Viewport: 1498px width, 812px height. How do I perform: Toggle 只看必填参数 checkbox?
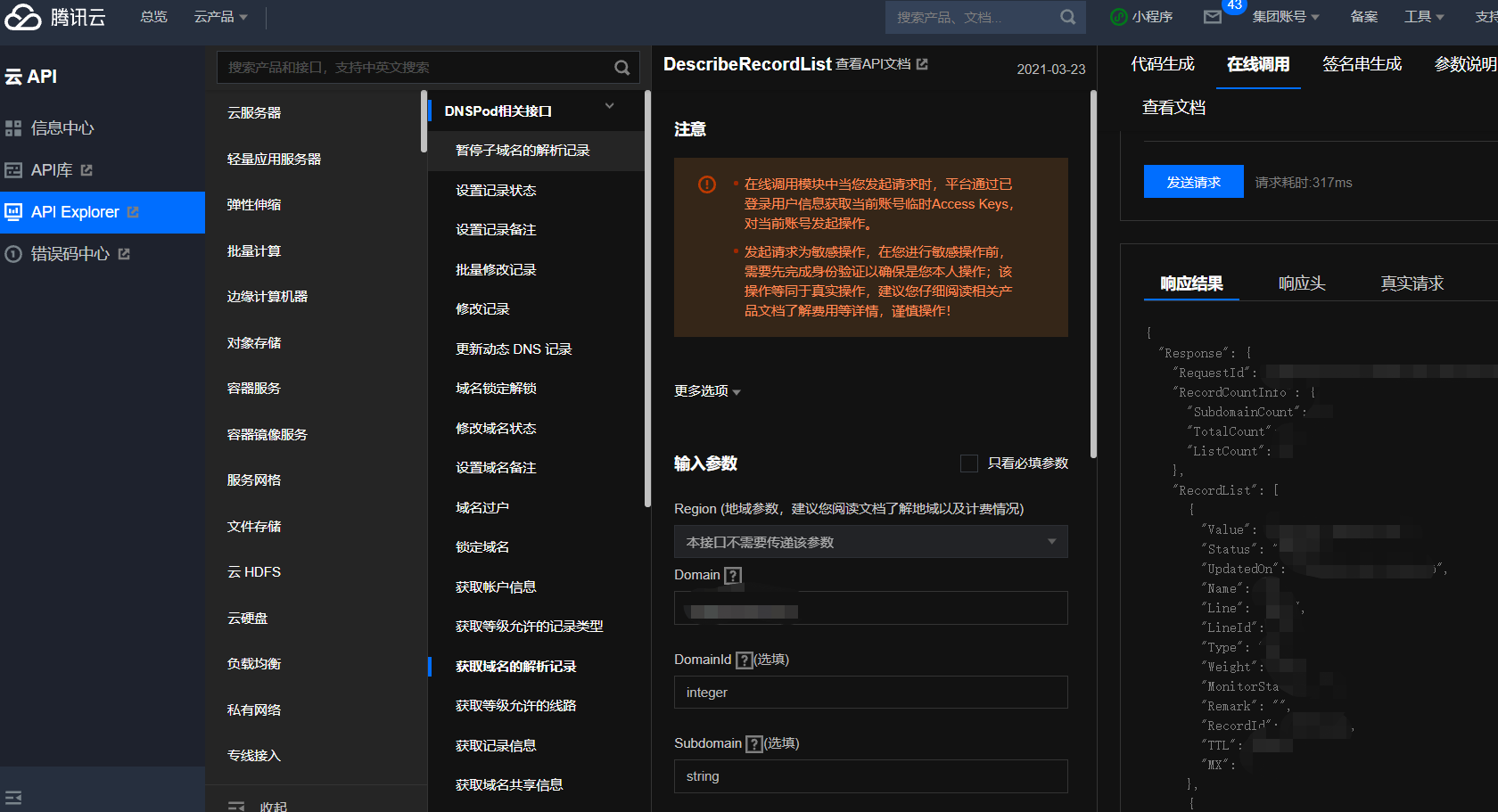click(969, 463)
